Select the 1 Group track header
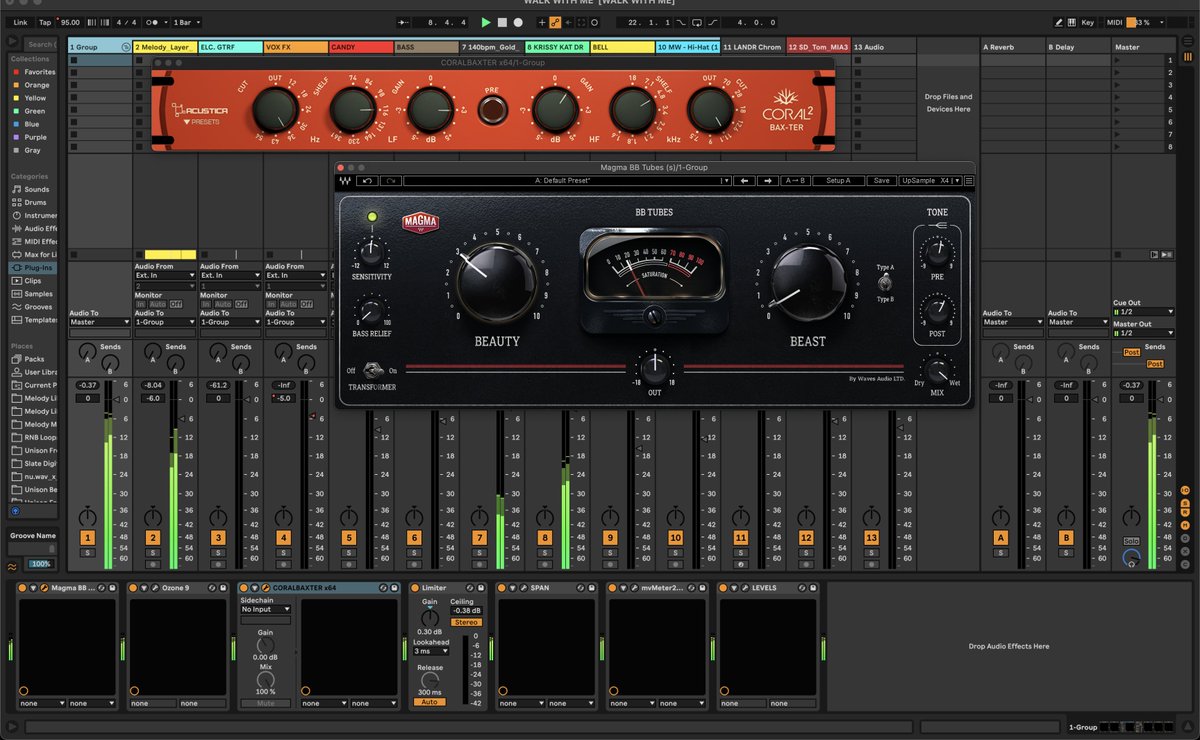1200x740 pixels. 100,47
